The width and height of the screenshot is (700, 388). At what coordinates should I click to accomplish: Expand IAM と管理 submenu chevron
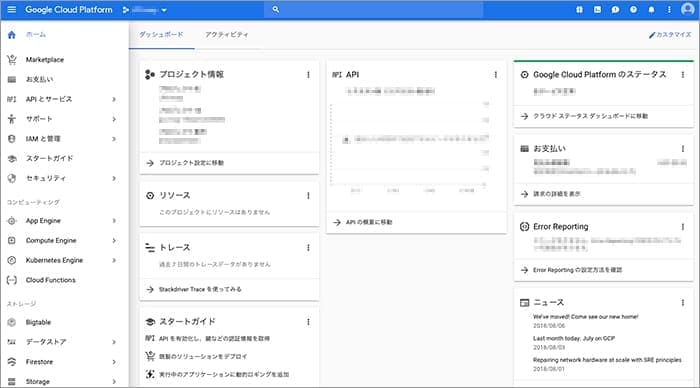click(x=114, y=139)
